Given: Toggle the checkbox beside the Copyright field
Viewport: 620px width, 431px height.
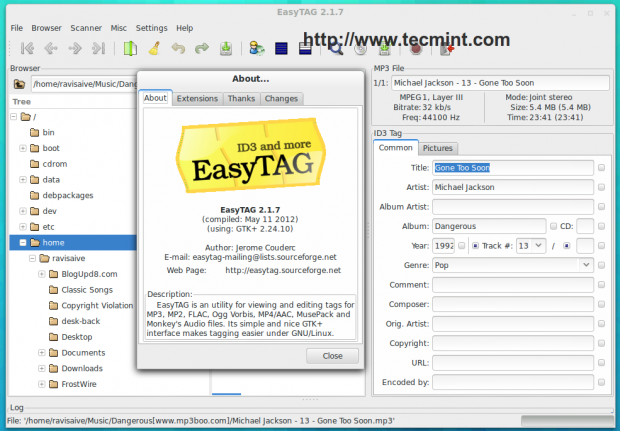Looking at the screenshot, I should point(601,343).
